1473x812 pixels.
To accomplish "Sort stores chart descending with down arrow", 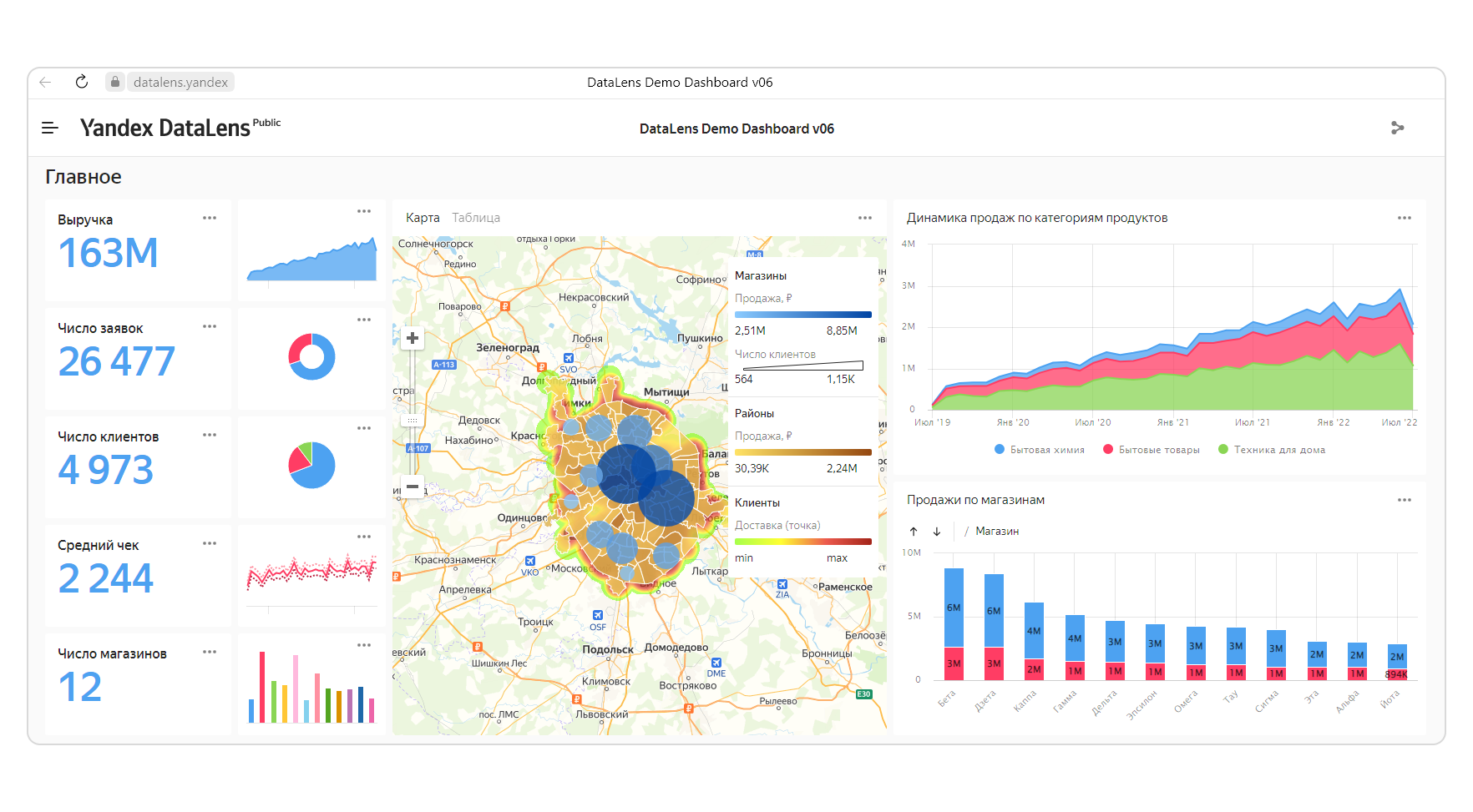I will pos(937,532).
